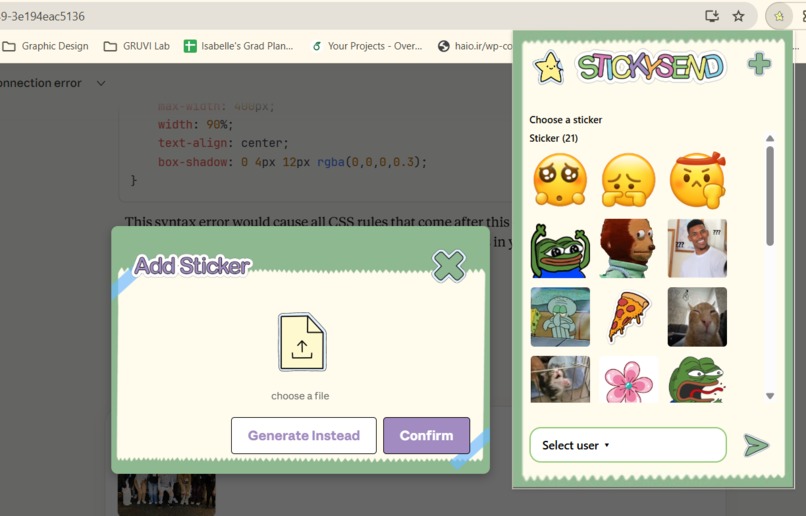Open Your Projects - Over... bookmark
Screen dimensions: 806x516
tap(367, 46)
